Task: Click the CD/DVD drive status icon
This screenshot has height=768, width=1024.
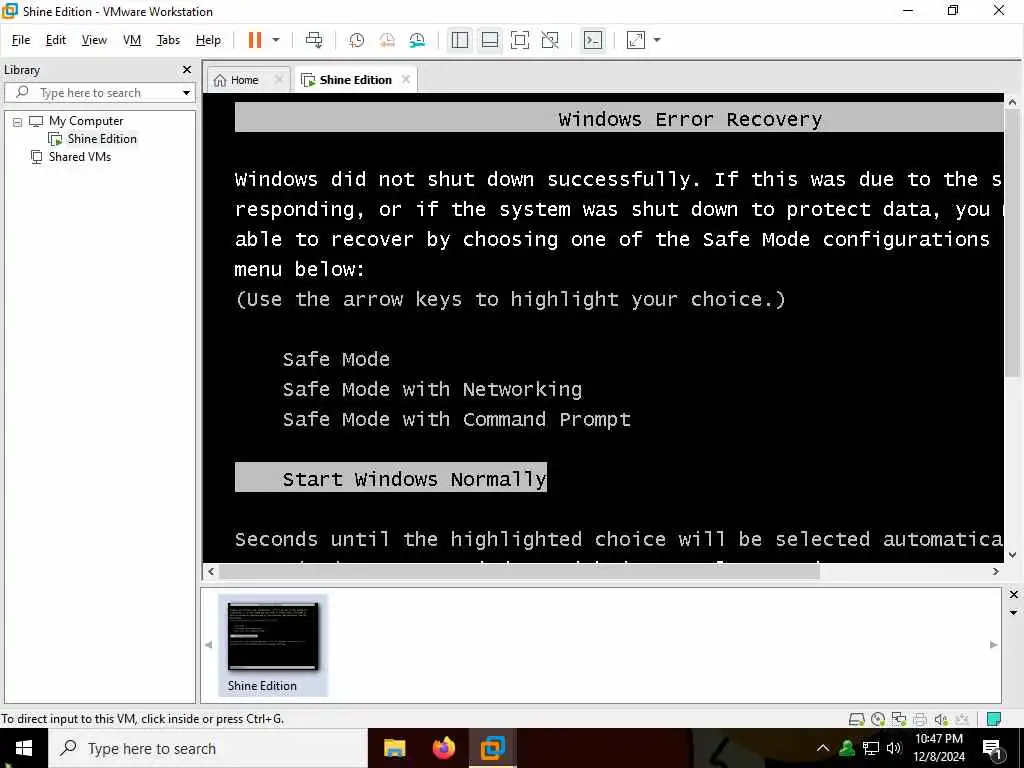Action: pyautogui.click(x=878, y=719)
